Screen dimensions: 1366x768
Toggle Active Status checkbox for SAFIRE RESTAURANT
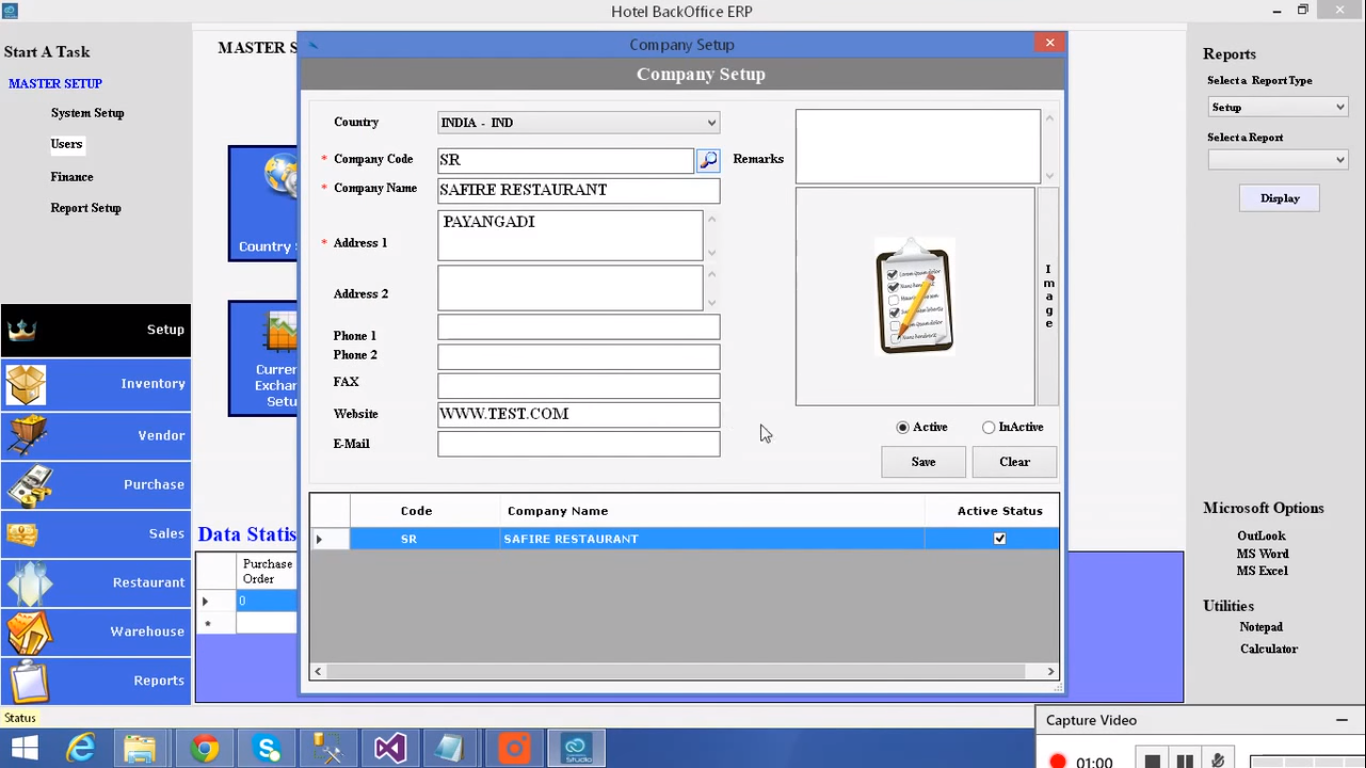(x=1000, y=539)
